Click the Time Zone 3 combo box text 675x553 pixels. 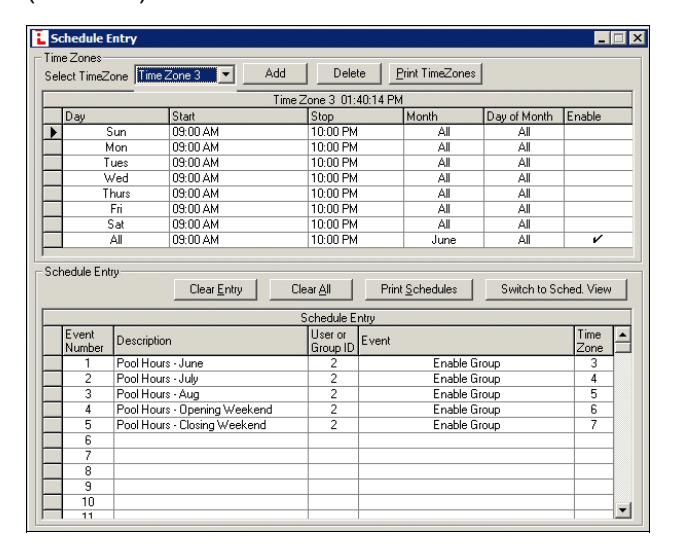pos(176,75)
